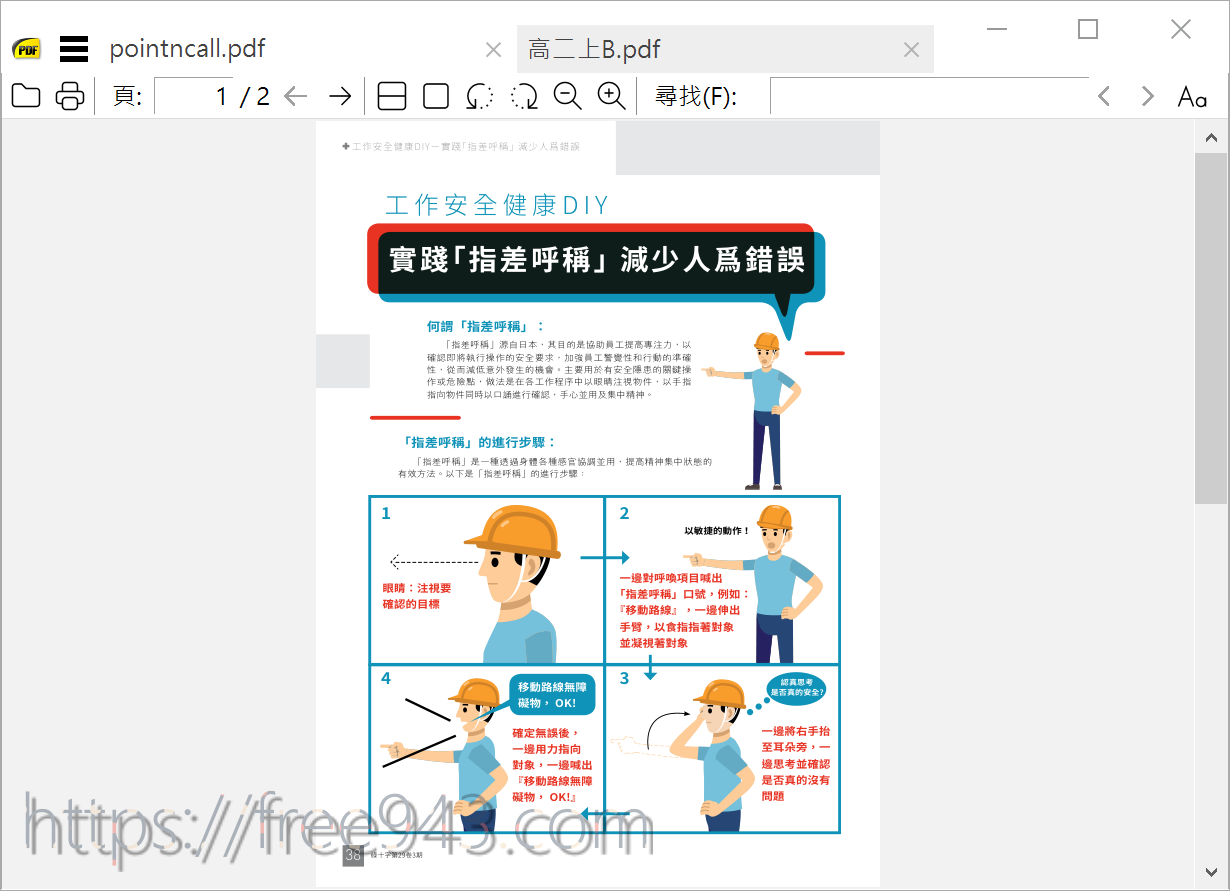The image size is (1230, 891).
Task: Go to the previous page with back arrow
Action: [295, 95]
